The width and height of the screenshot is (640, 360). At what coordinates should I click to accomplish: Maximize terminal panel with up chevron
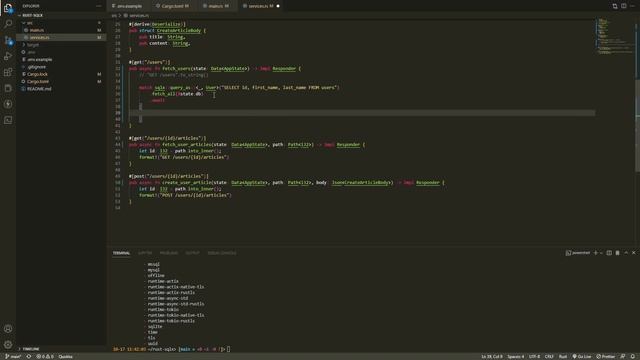coord(626,253)
